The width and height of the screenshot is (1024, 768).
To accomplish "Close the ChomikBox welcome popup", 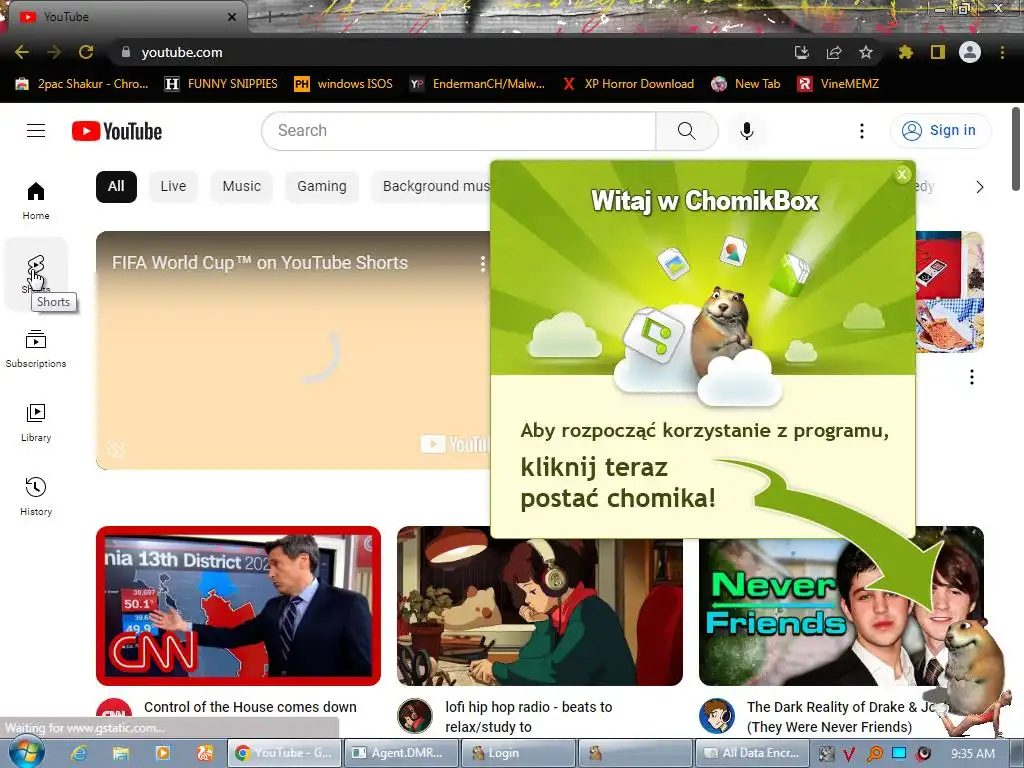I will [x=902, y=174].
